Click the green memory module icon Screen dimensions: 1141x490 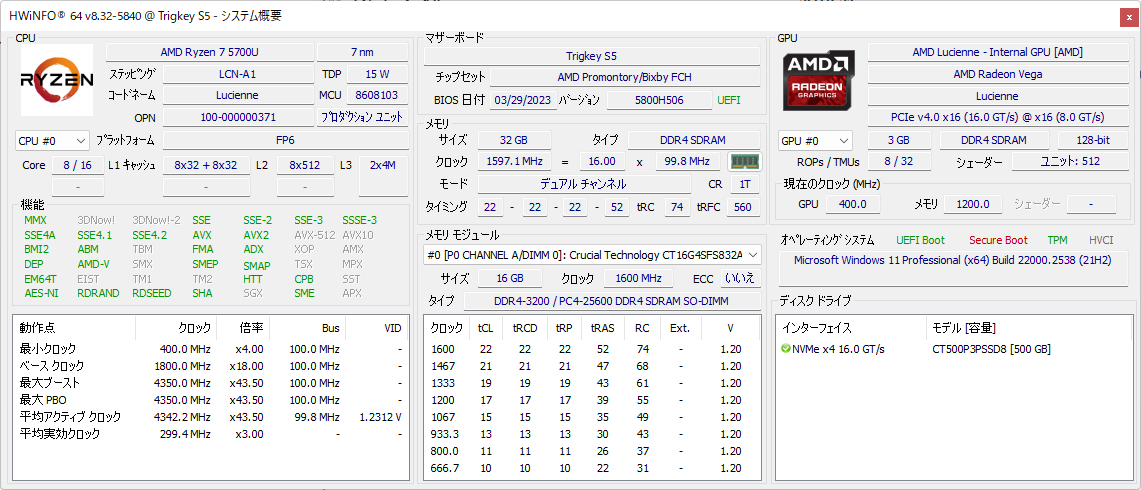pos(743,162)
